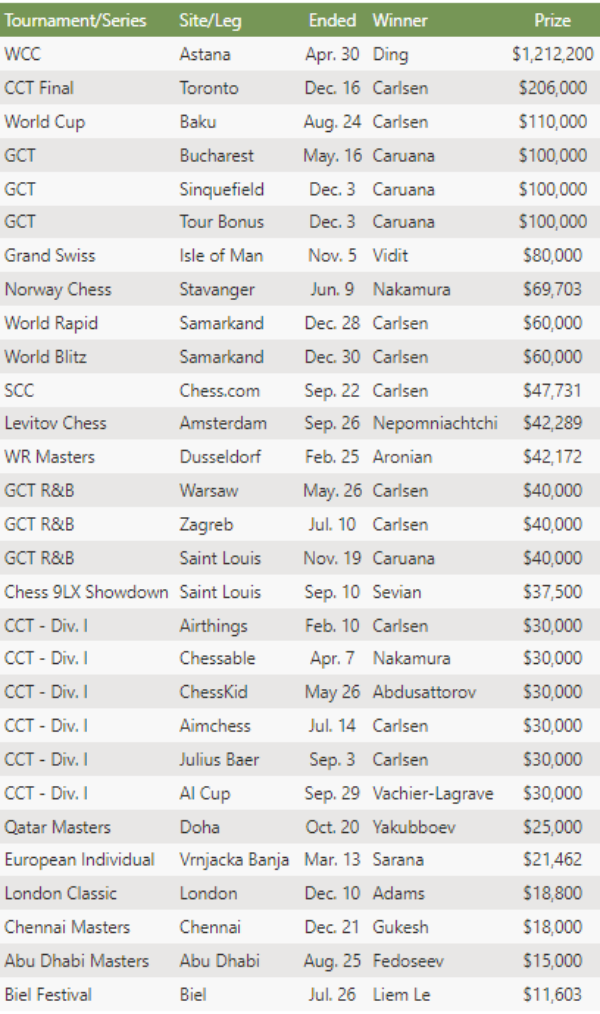
Task: Select the Abdusattorov winner cell
Action: 424,692
